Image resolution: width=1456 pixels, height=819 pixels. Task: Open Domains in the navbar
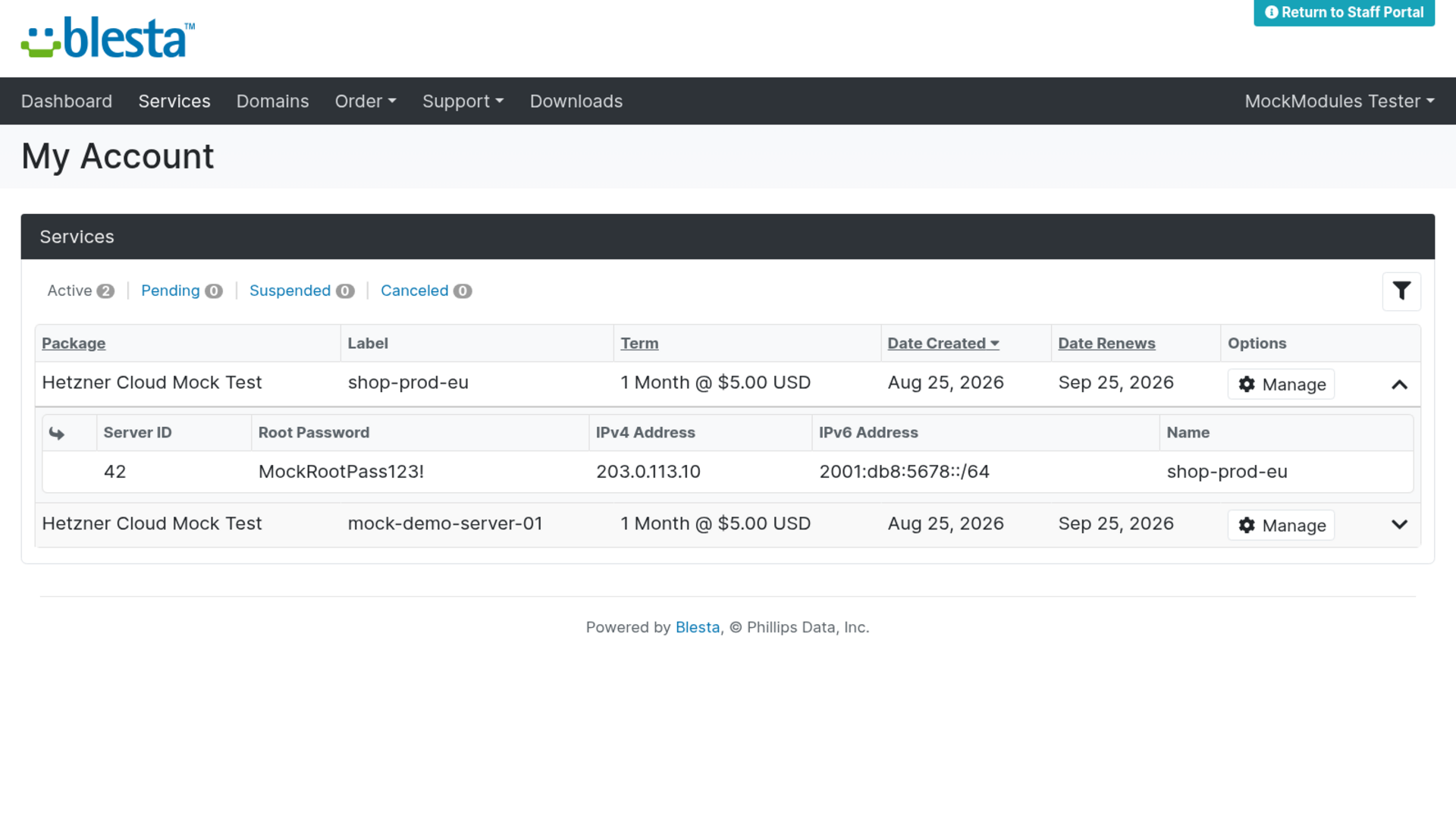(273, 101)
